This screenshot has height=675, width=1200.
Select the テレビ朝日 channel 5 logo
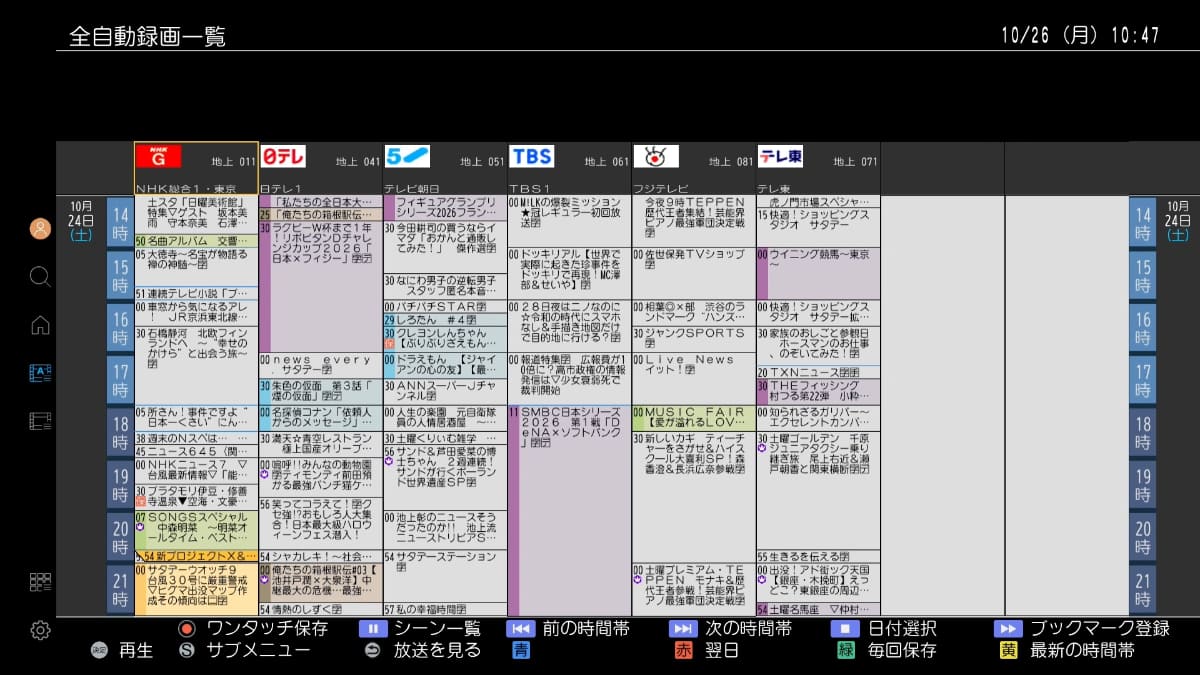tap(407, 156)
